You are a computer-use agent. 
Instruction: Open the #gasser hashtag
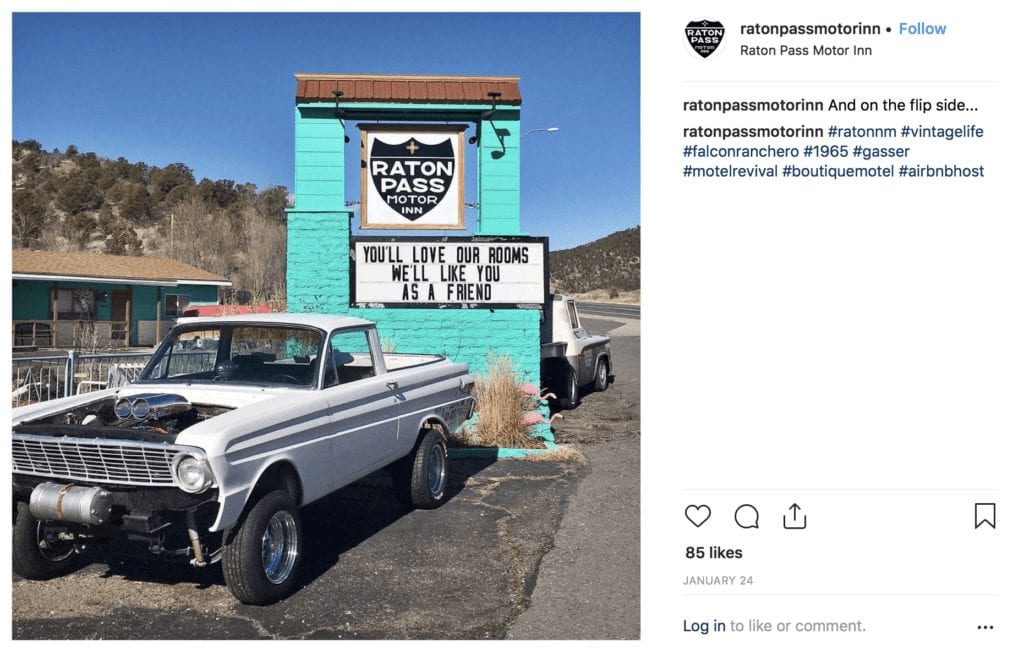[881, 152]
